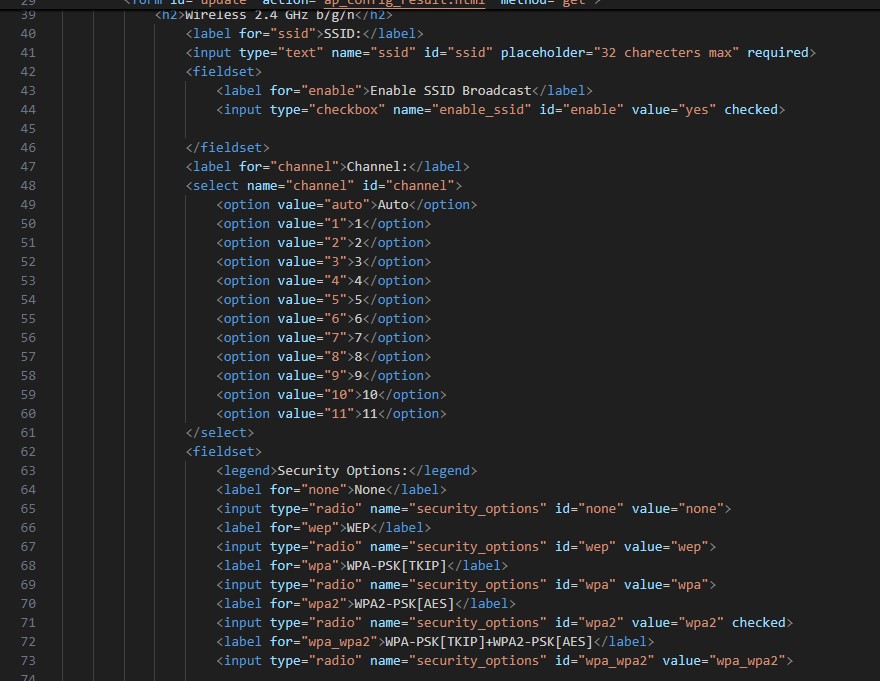The width and height of the screenshot is (880, 681).
Task: Click line number 55 in the gutter
Action: 28,319
